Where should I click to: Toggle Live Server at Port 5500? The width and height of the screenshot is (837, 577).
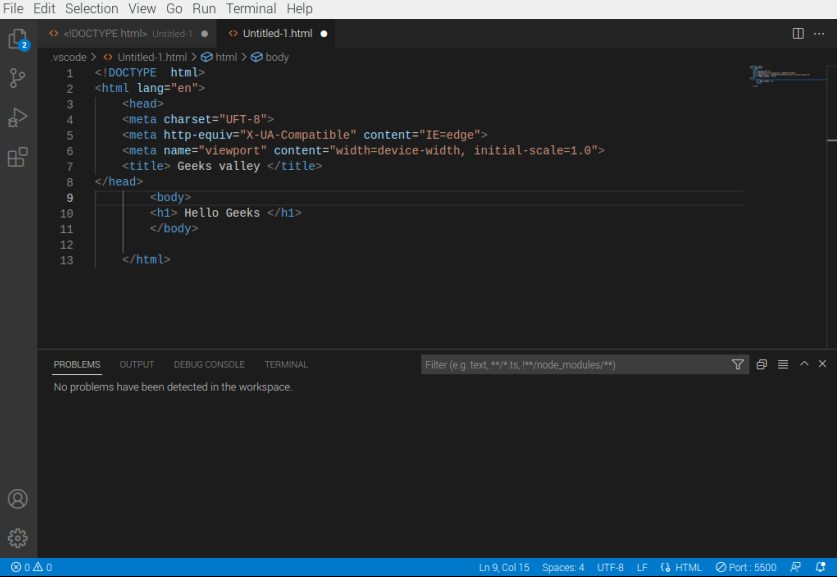(x=746, y=567)
